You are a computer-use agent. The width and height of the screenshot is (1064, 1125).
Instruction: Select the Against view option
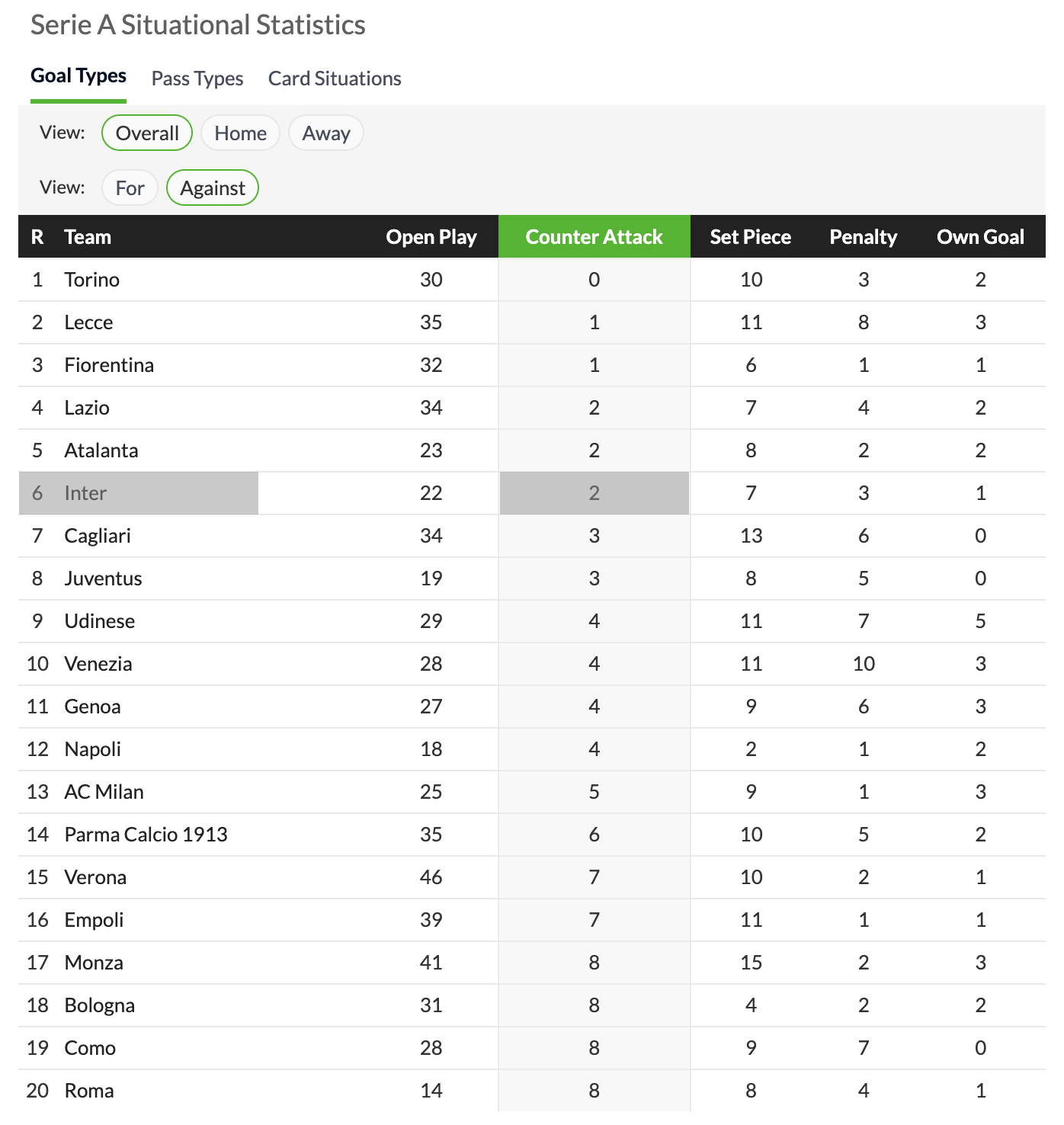coord(213,187)
